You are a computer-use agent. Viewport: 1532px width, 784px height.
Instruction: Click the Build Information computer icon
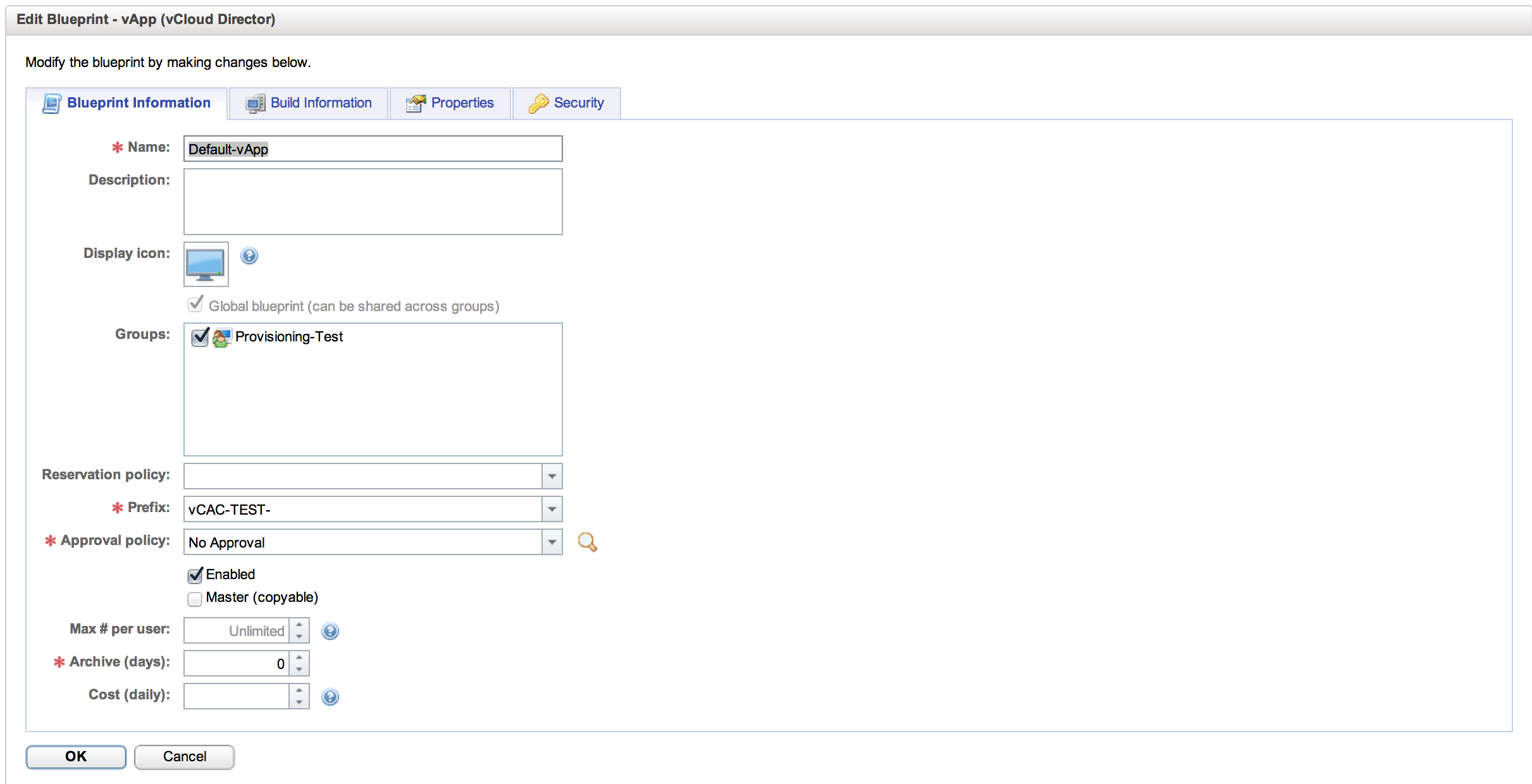coord(255,103)
